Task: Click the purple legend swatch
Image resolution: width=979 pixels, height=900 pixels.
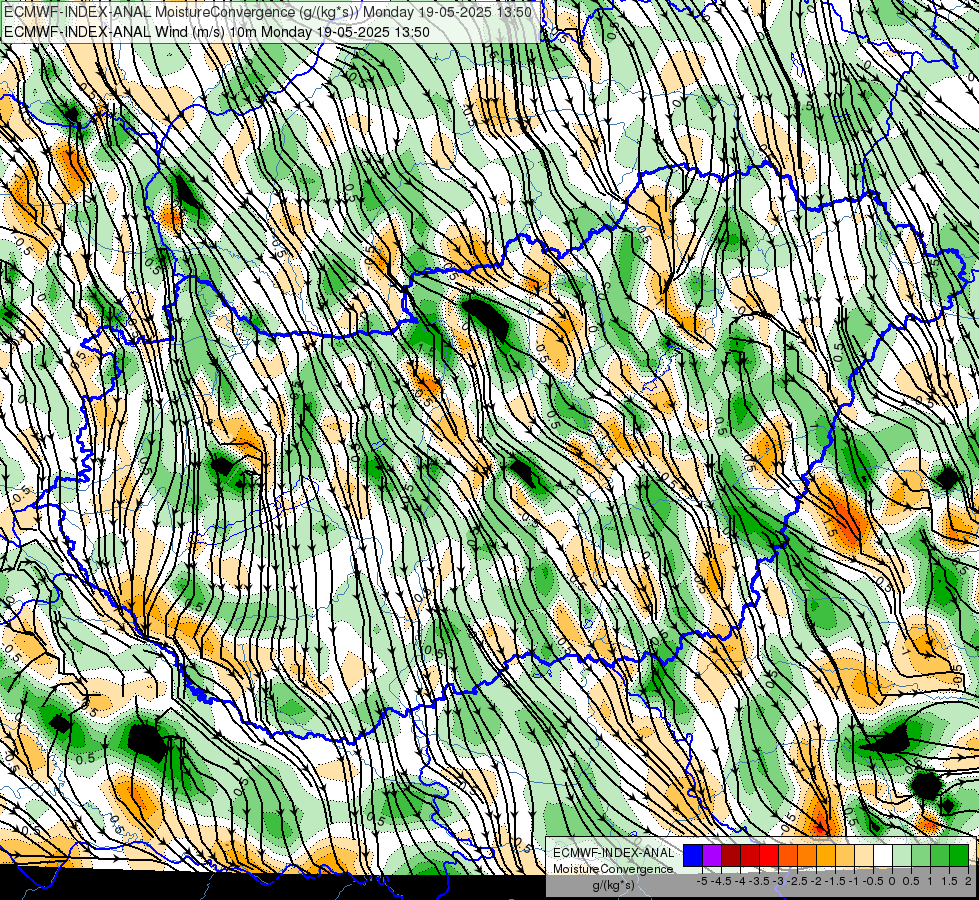Action: (712, 855)
